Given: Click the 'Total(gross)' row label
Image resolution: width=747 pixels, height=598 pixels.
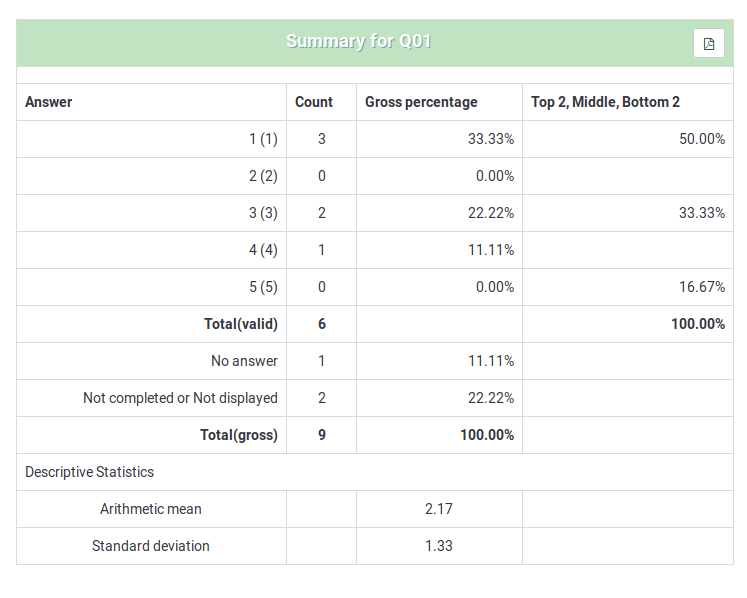Looking at the screenshot, I should point(241,435).
